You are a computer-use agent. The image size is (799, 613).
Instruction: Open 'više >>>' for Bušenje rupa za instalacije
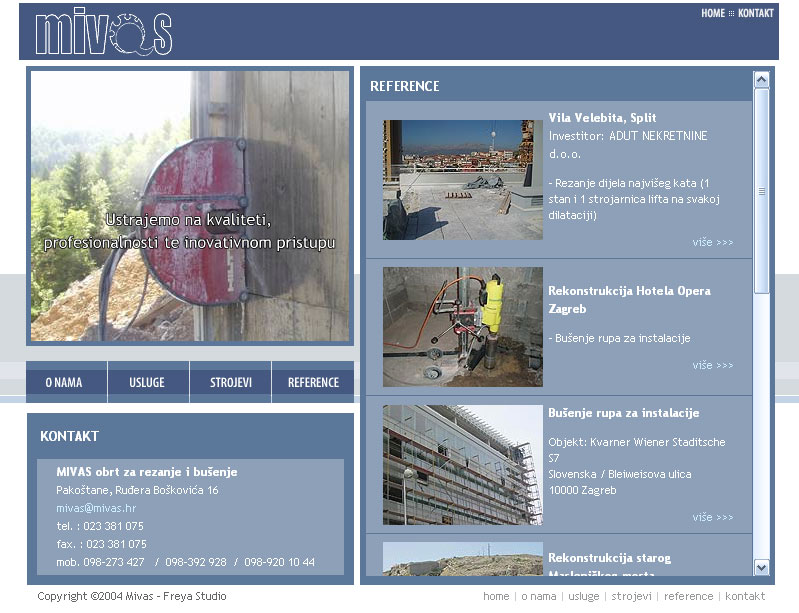(x=712, y=517)
